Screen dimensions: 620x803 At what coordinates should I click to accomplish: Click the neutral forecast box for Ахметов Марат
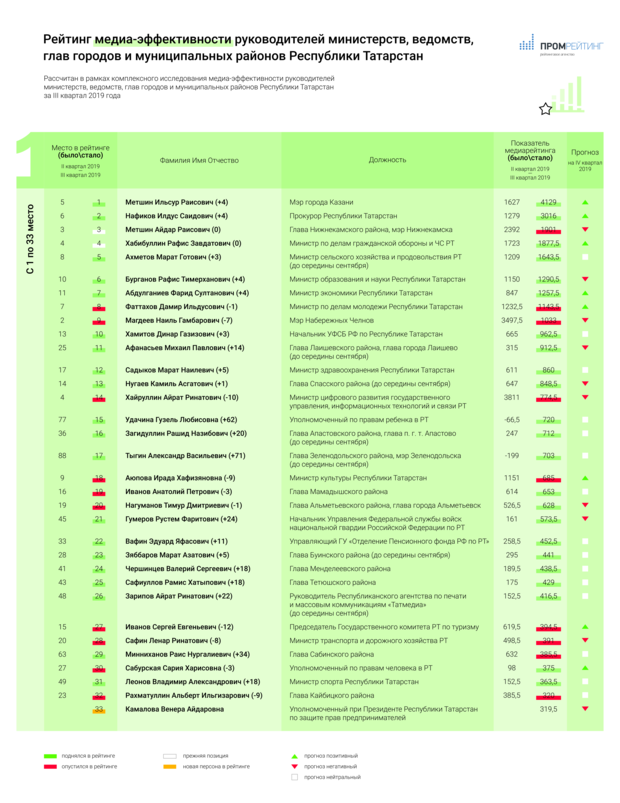pyautogui.click(x=585, y=259)
